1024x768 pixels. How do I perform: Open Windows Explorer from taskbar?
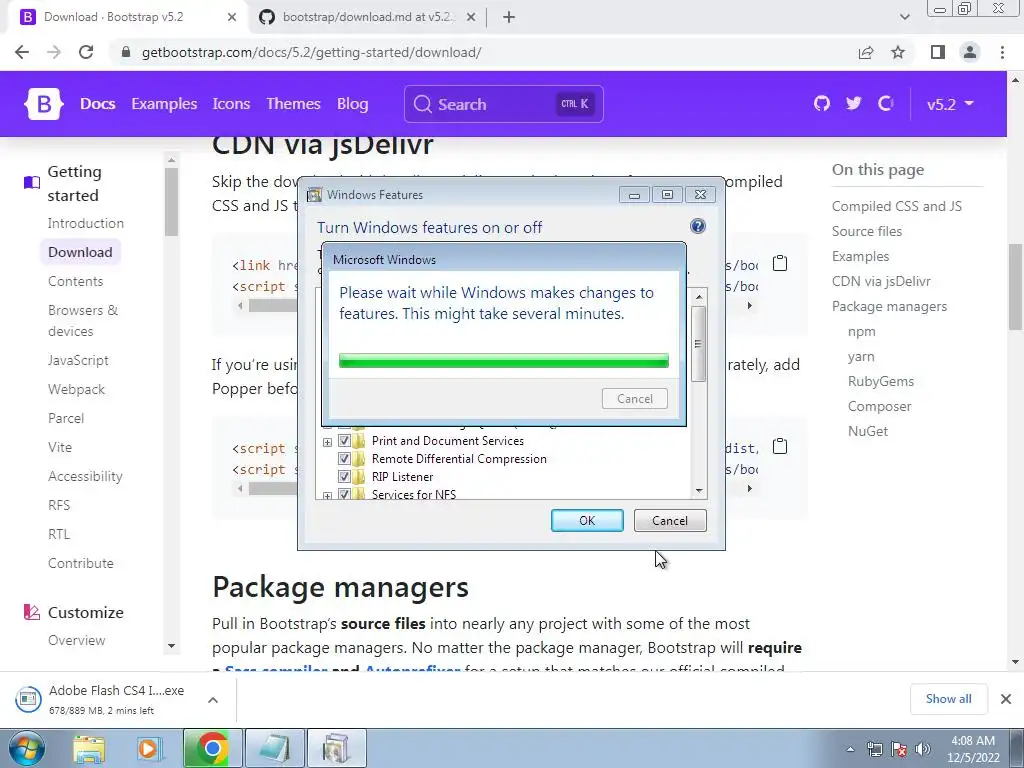(89, 748)
